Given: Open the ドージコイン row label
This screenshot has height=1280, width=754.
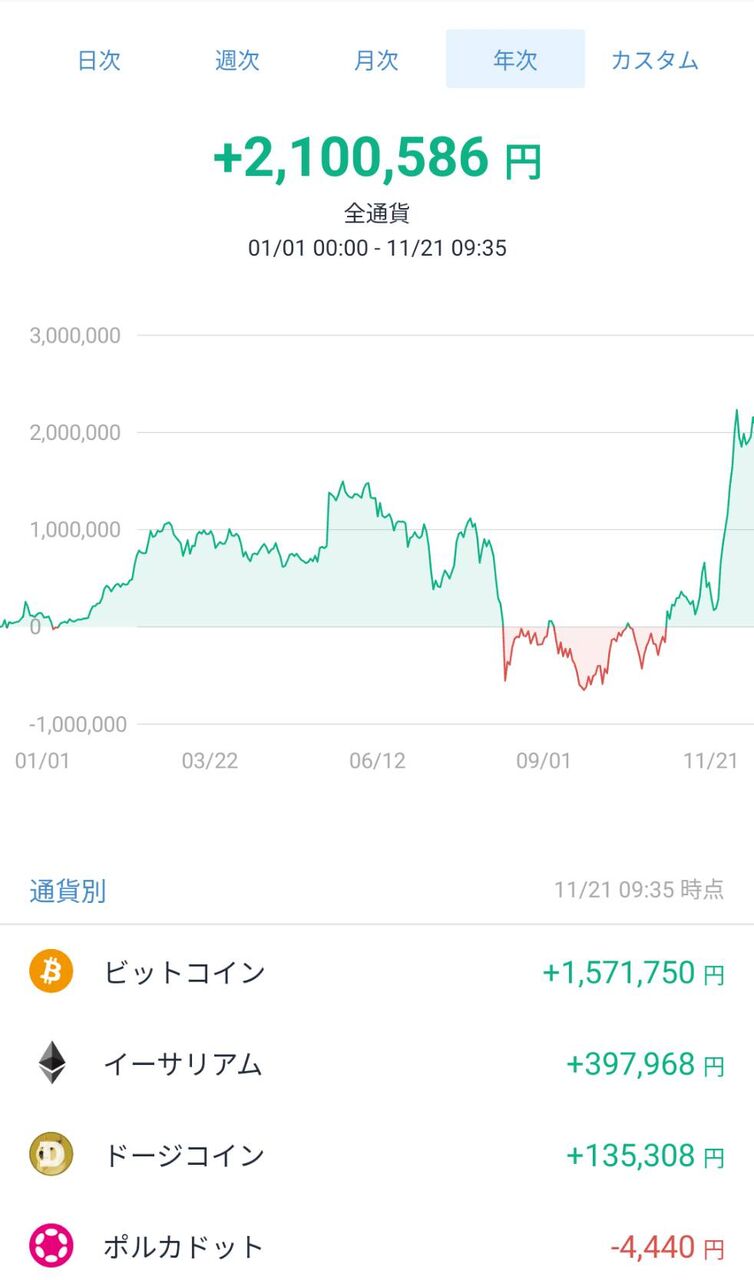Looking at the screenshot, I should click(x=184, y=1156).
